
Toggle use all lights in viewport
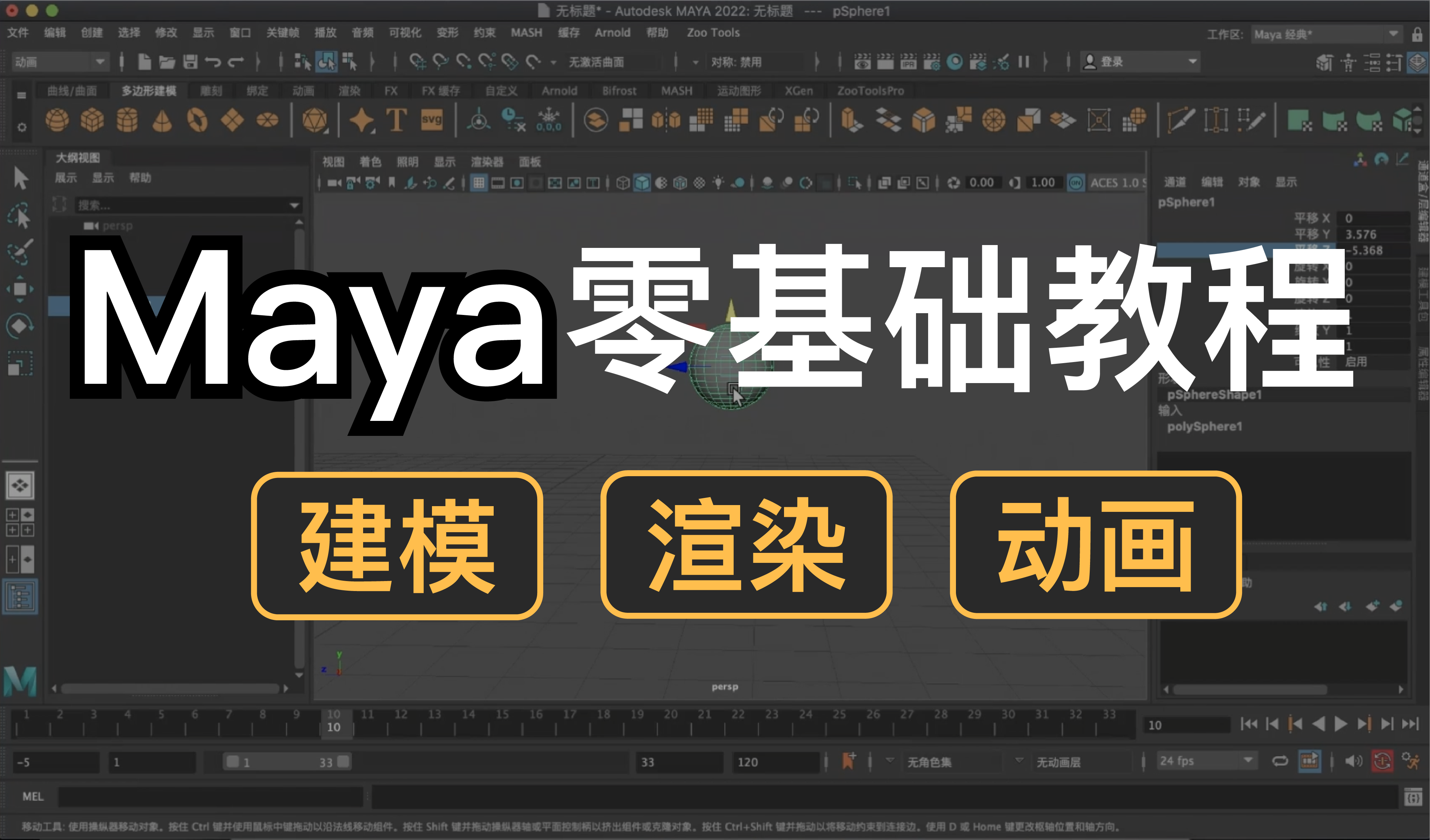pyautogui.click(x=718, y=183)
